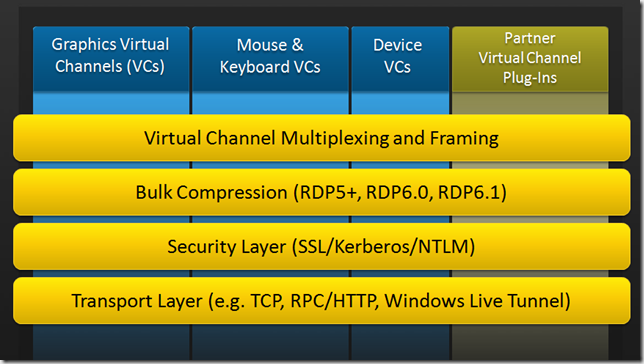Click dark navy column base below Mouse & Keyboard VCs

[x=270, y=342]
